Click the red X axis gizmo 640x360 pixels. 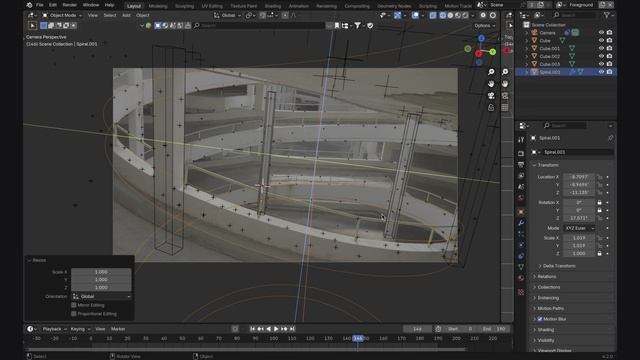(479, 53)
